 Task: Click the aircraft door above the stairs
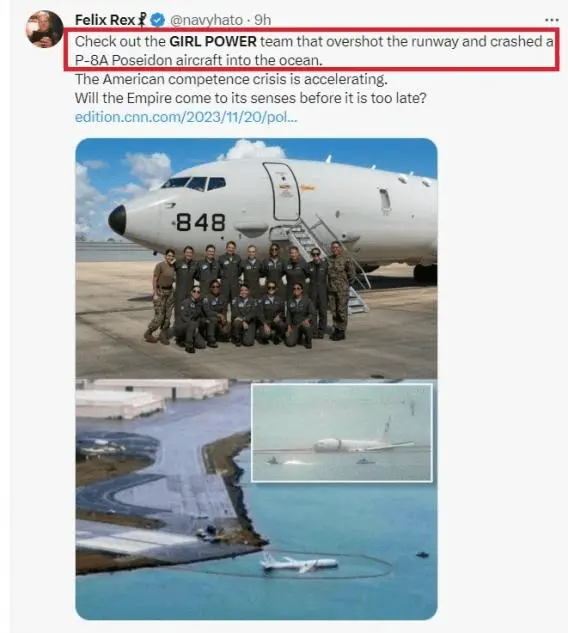coord(281,191)
